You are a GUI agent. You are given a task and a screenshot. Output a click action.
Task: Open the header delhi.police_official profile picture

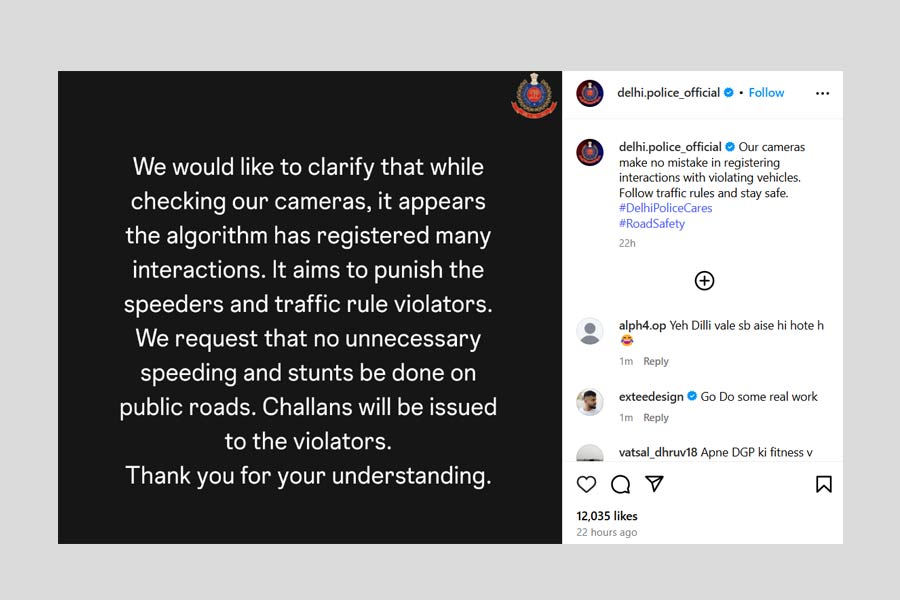coord(590,93)
